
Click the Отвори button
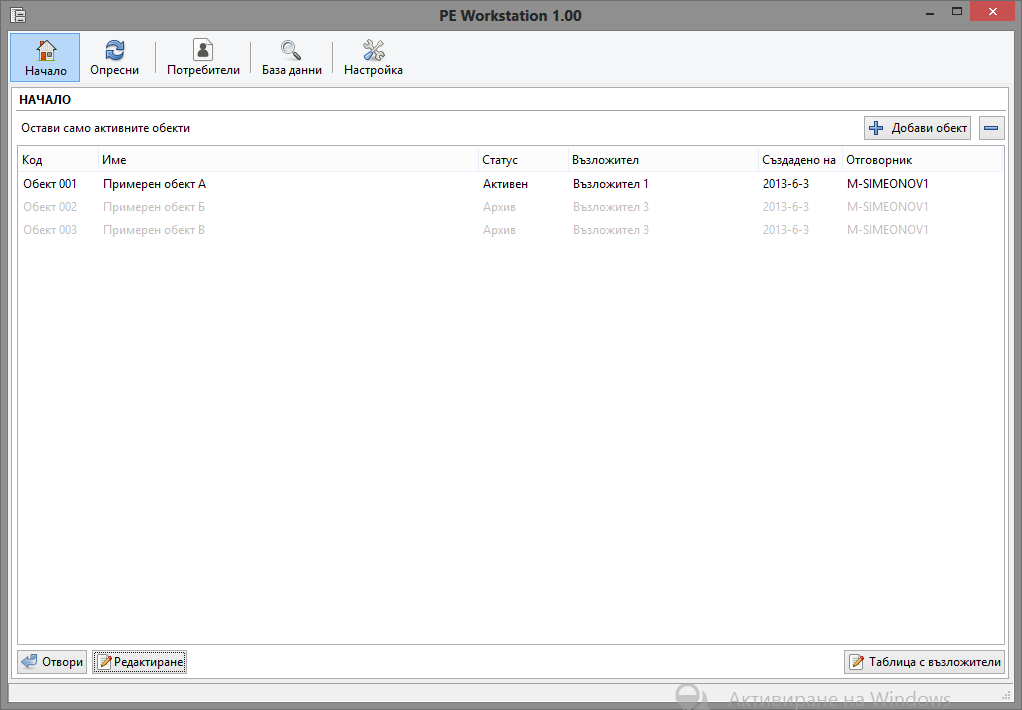click(52, 662)
